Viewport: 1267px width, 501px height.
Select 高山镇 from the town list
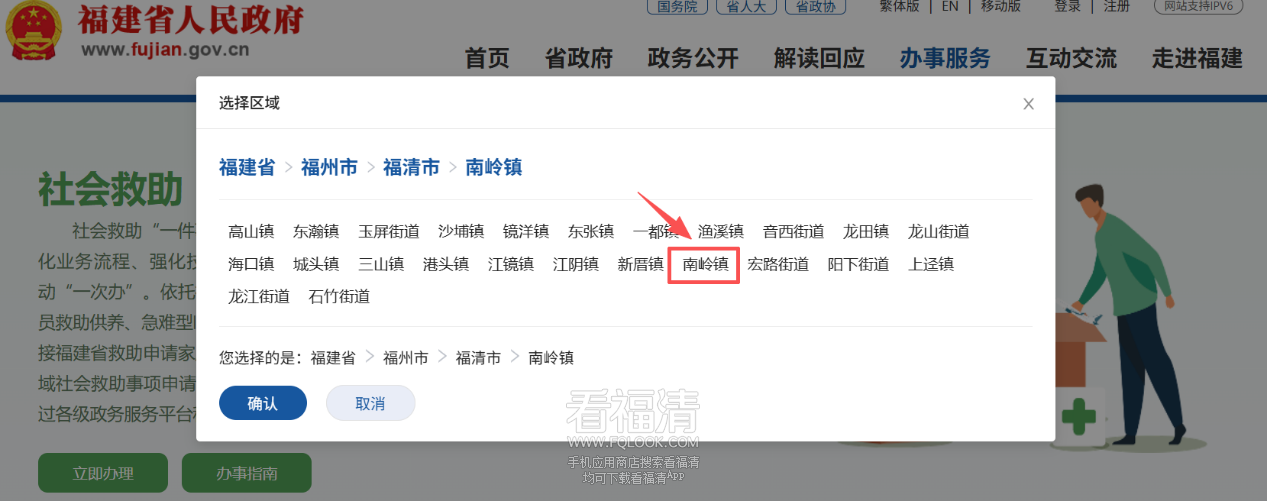[251, 232]
